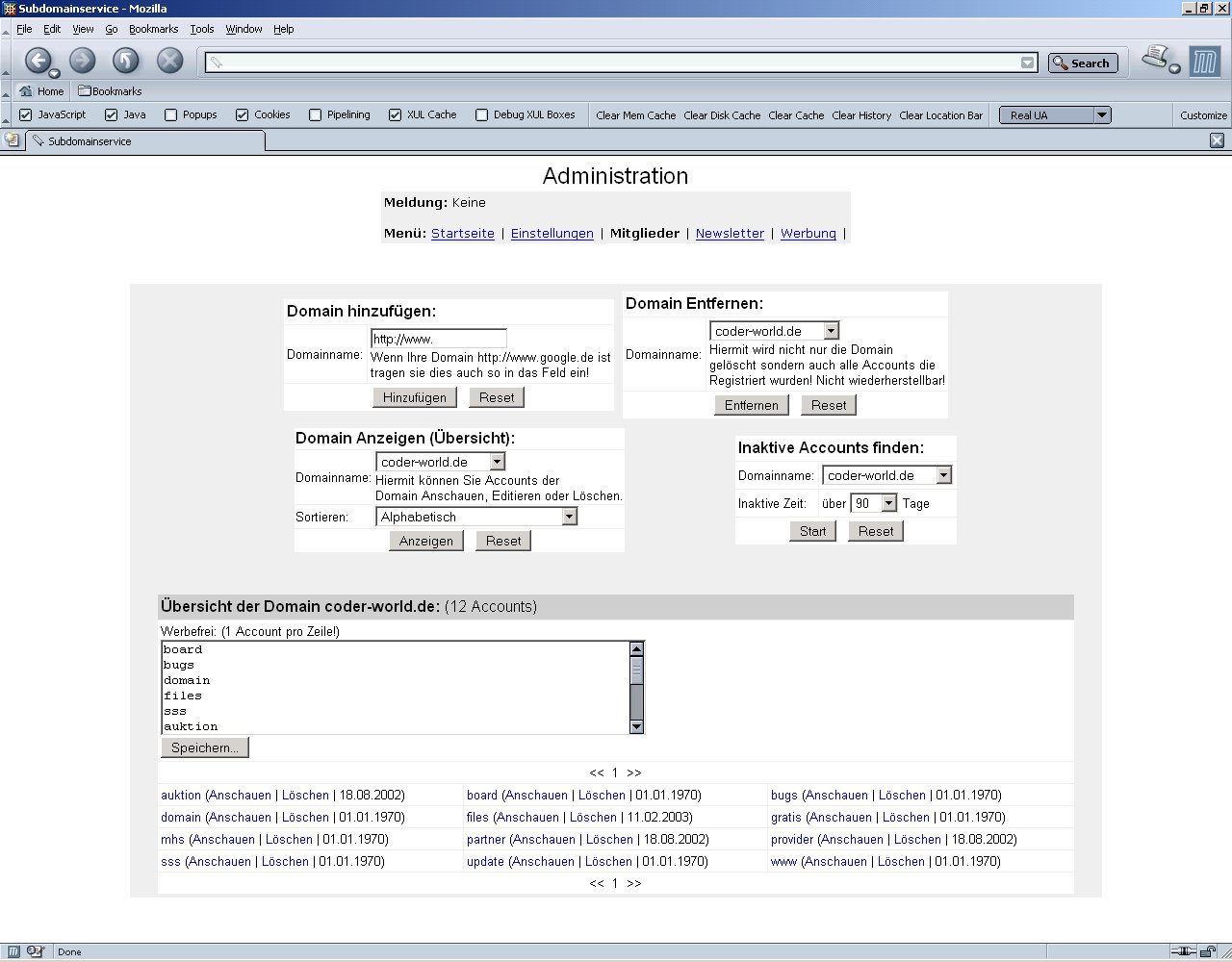
Task: Toggle the Java checkbox
Action: click(x=112, y=114)
